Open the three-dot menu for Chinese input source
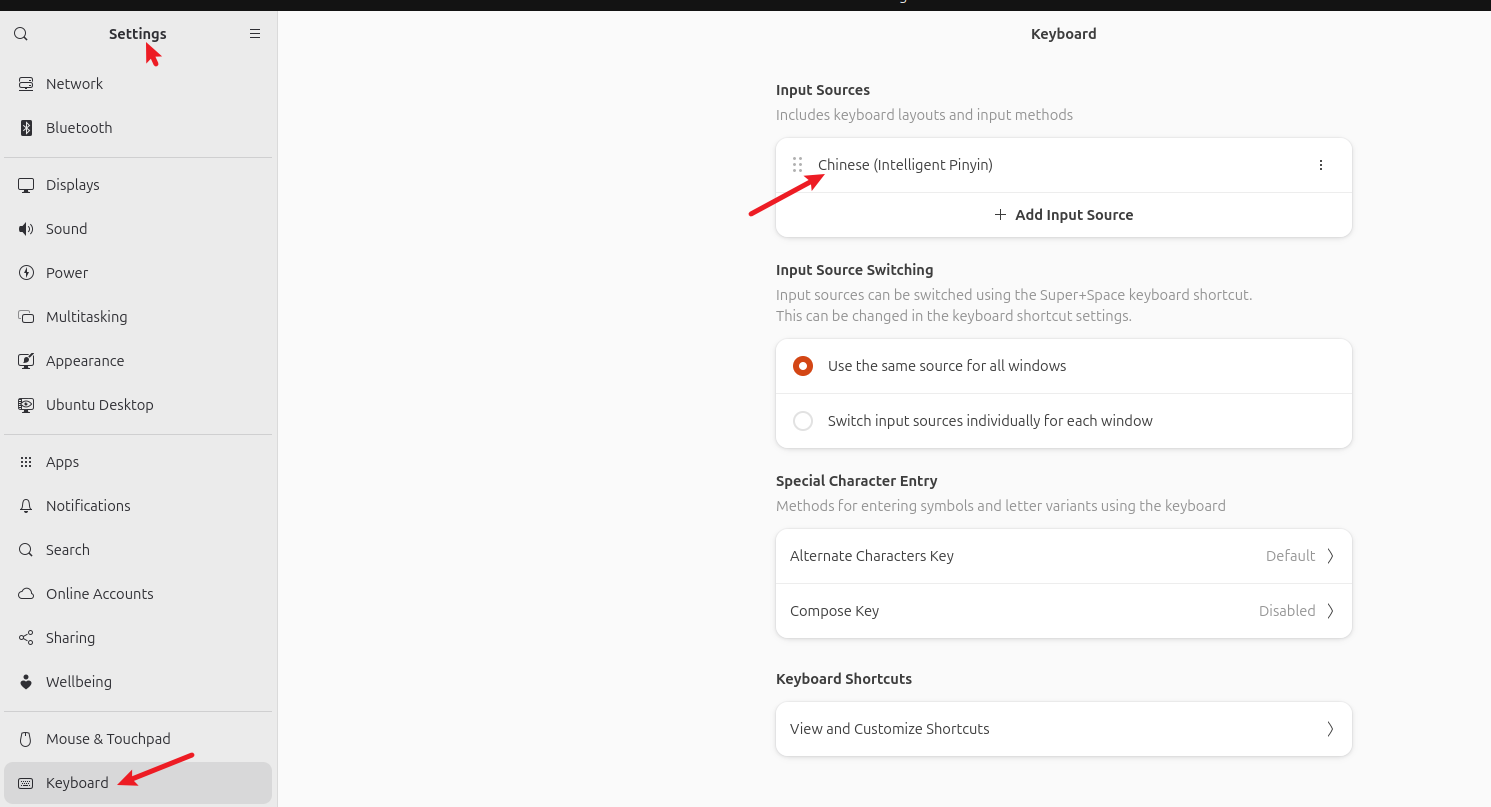 [x=1321, y=165]
